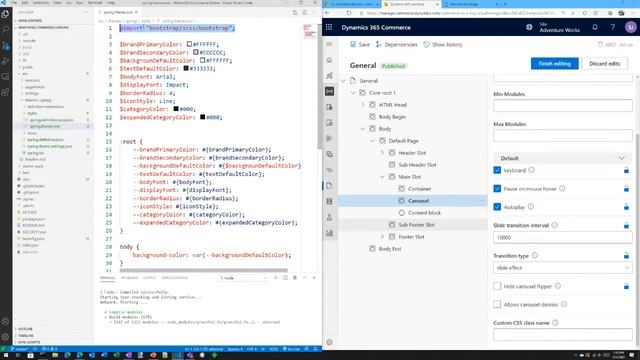Image resolution: width=640 pixels, height=360 pixels.
Task: Go to the Home icon in Commerce sidebar
Action: (329, 60)
